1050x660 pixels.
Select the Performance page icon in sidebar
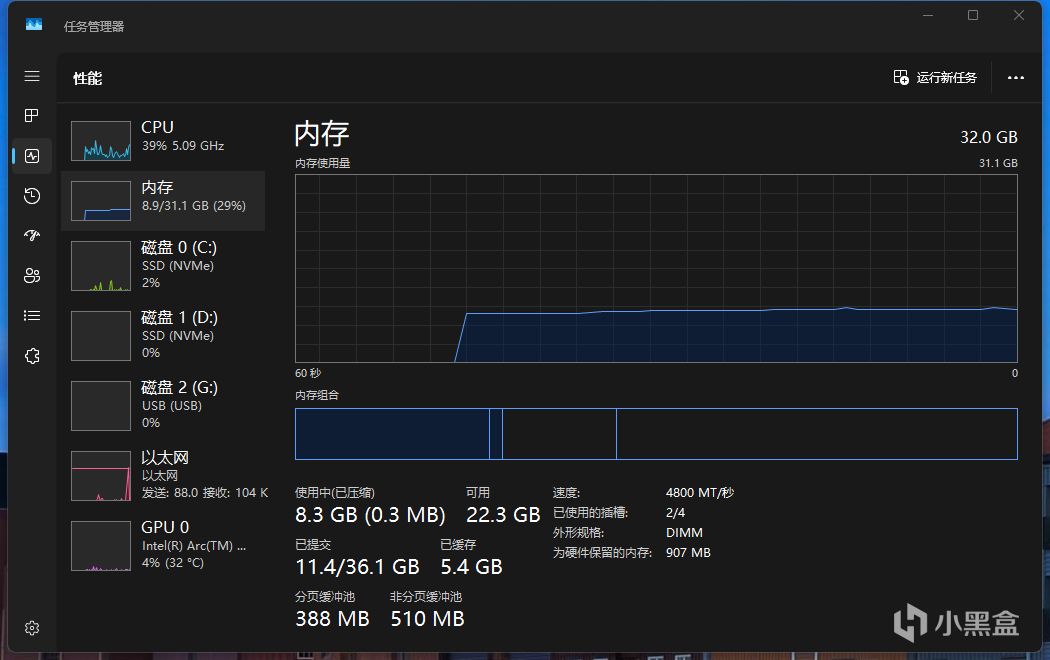pos(31,156)
